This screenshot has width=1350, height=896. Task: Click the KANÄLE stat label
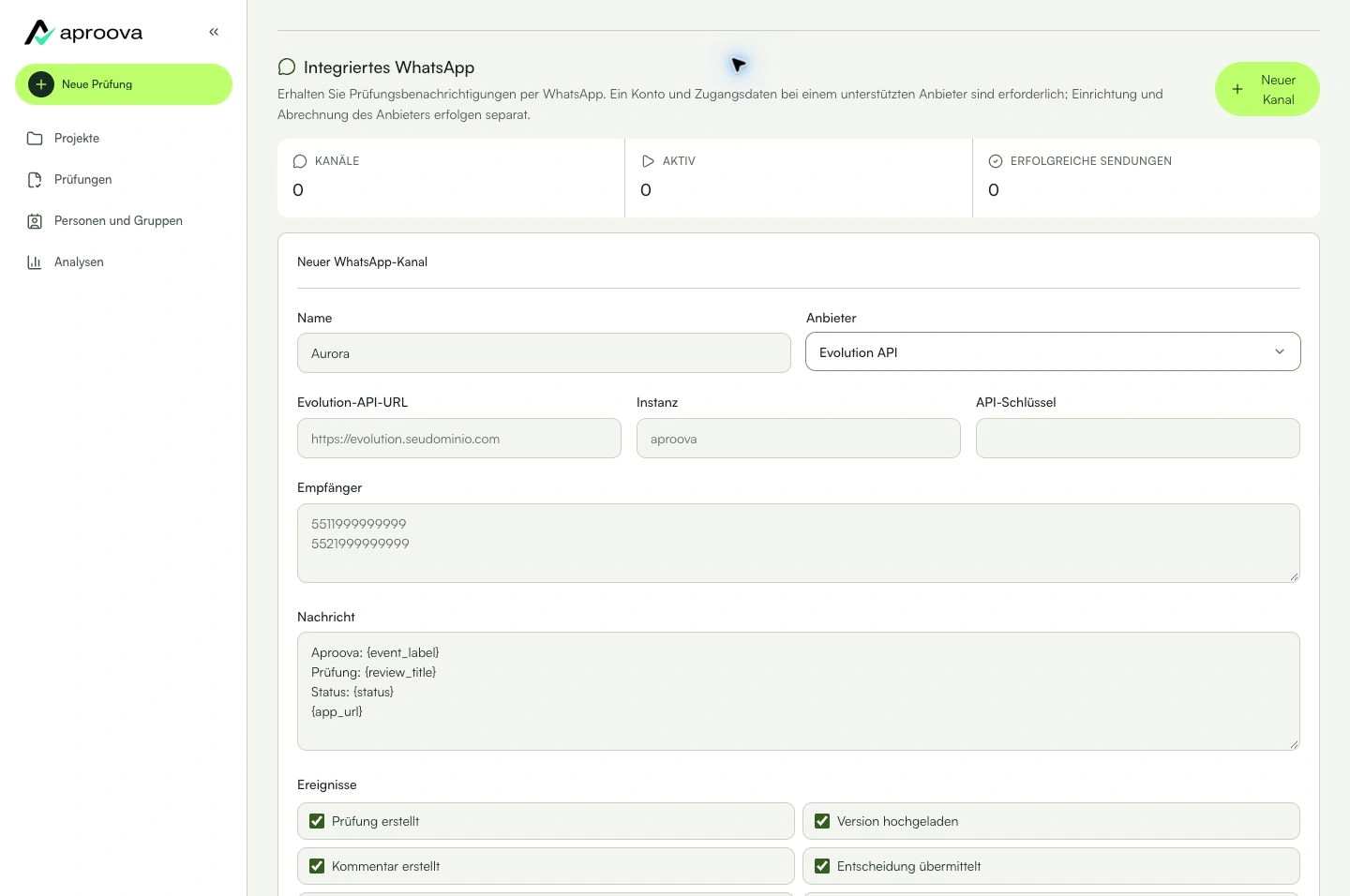(x=337, y=161)
